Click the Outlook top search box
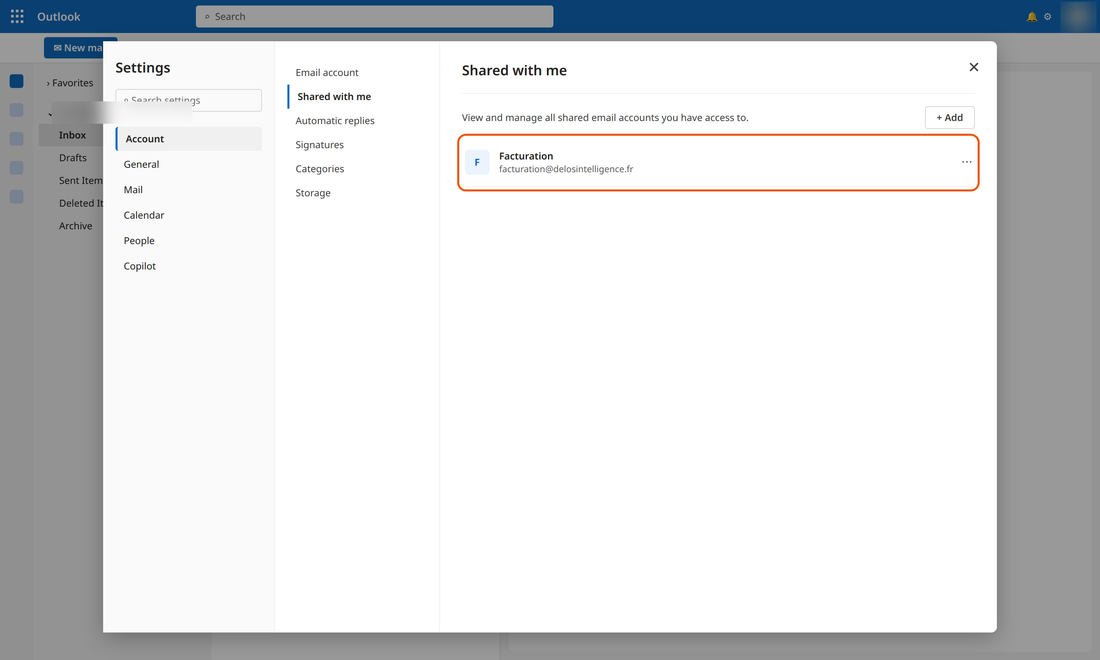This screenshot has height=660, width=1100. click(375, 17)
